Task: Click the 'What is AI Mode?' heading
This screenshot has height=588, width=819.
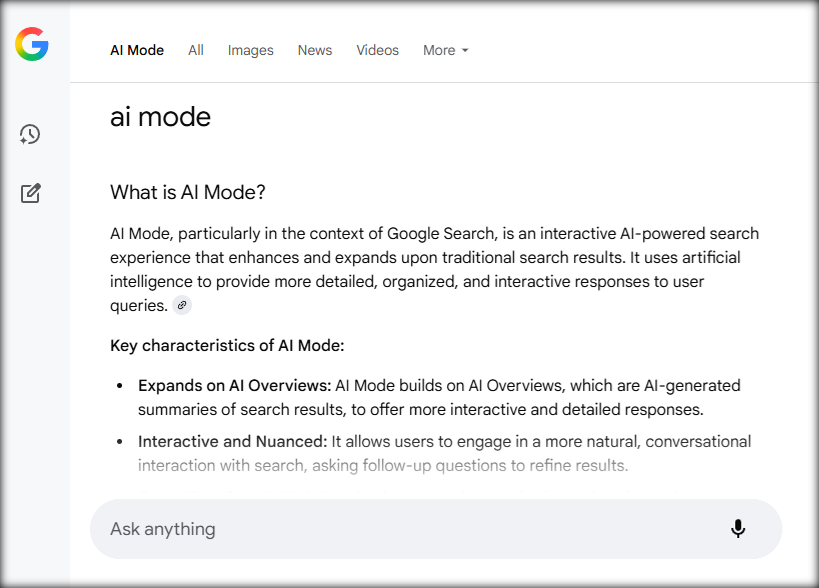Action: click(x=188, y=192)
